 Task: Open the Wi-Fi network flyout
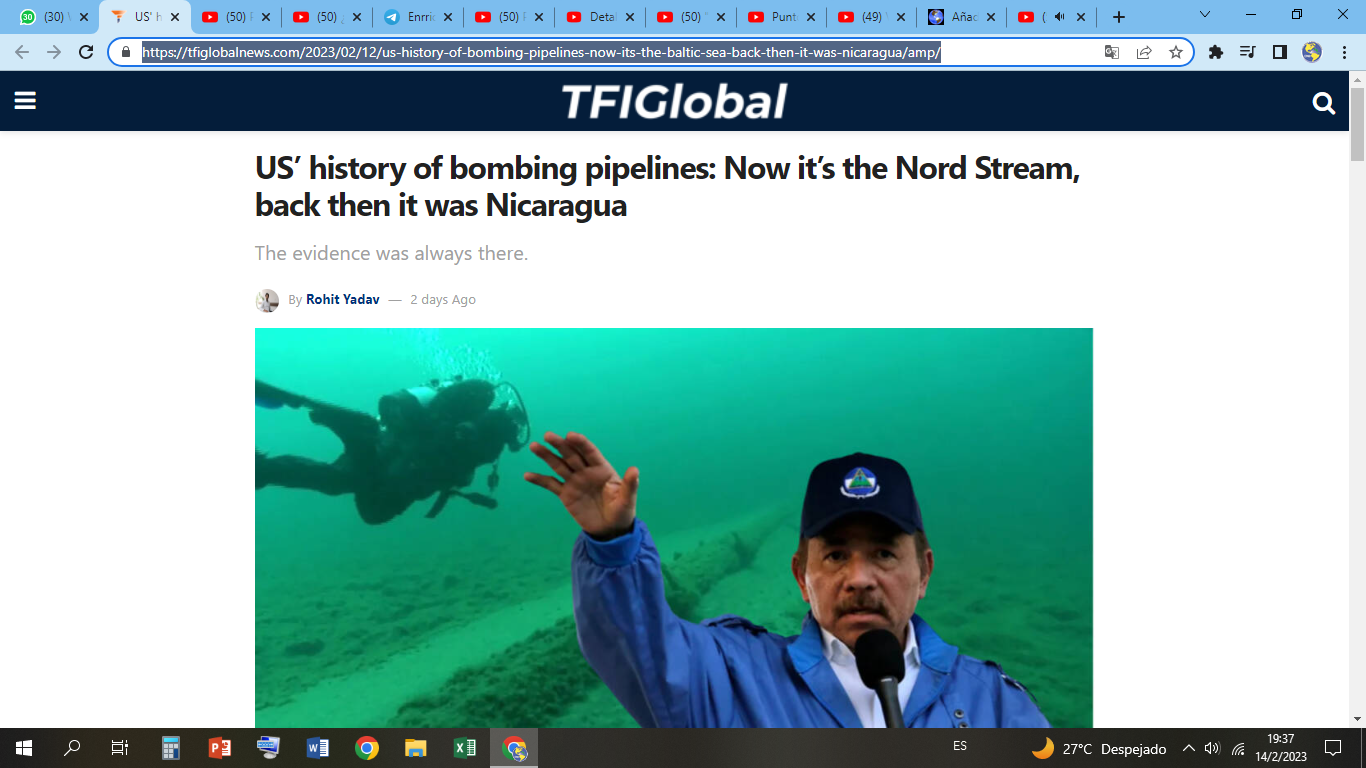[1238, 748]
